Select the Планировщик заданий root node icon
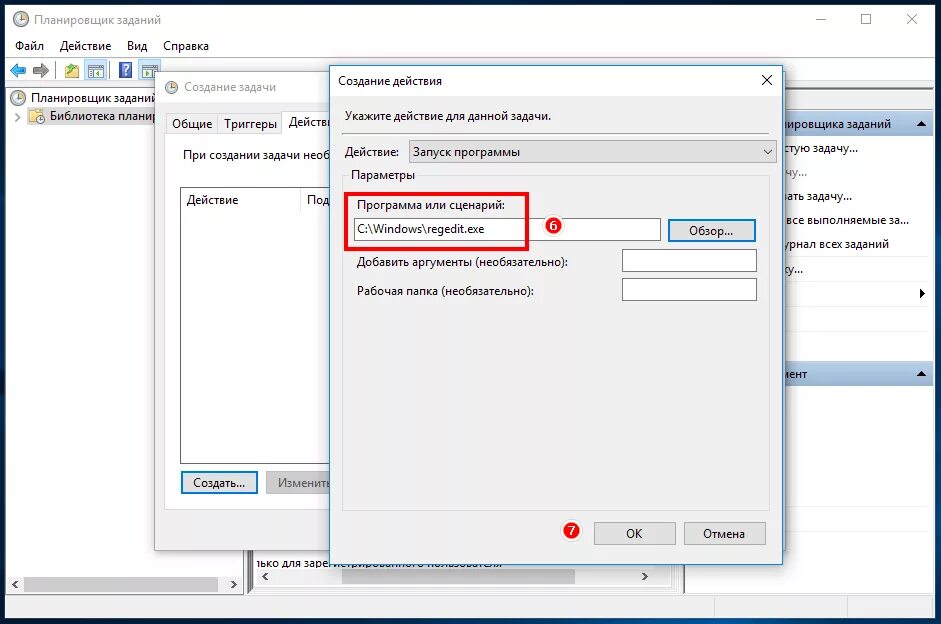The width and height of the screenshot is (941, 624). tap(18, 98)
